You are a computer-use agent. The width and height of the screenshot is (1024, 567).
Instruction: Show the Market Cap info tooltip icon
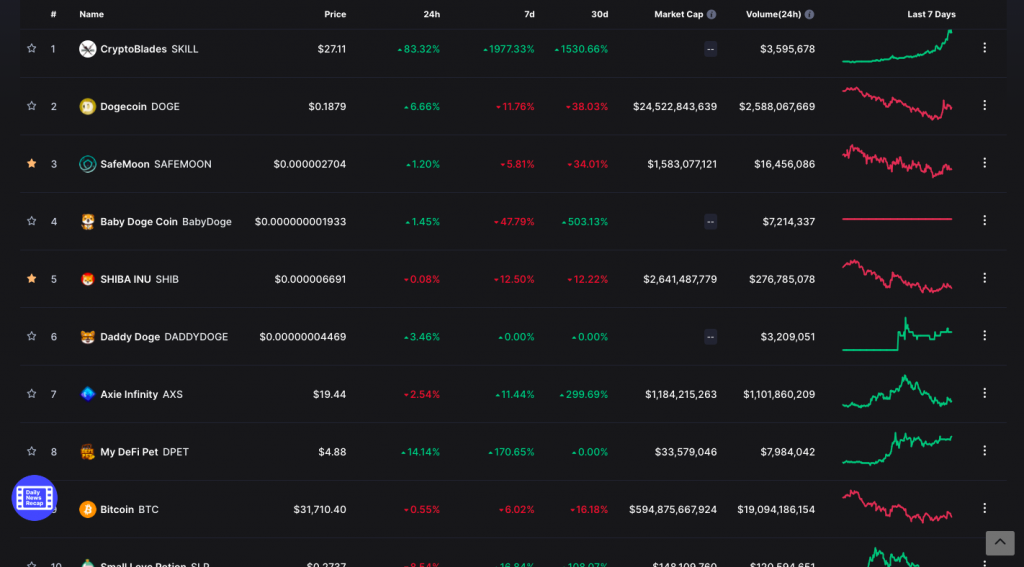tap(711, 14)
